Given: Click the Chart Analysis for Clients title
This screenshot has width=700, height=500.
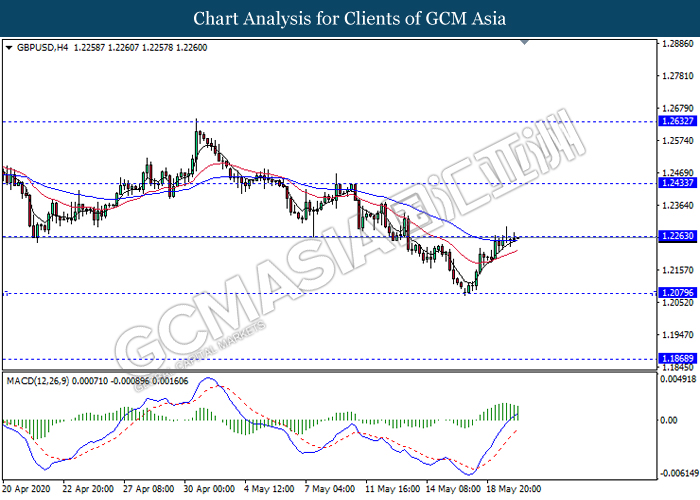Looking at the screenshot, I should [x=350, y=19].
